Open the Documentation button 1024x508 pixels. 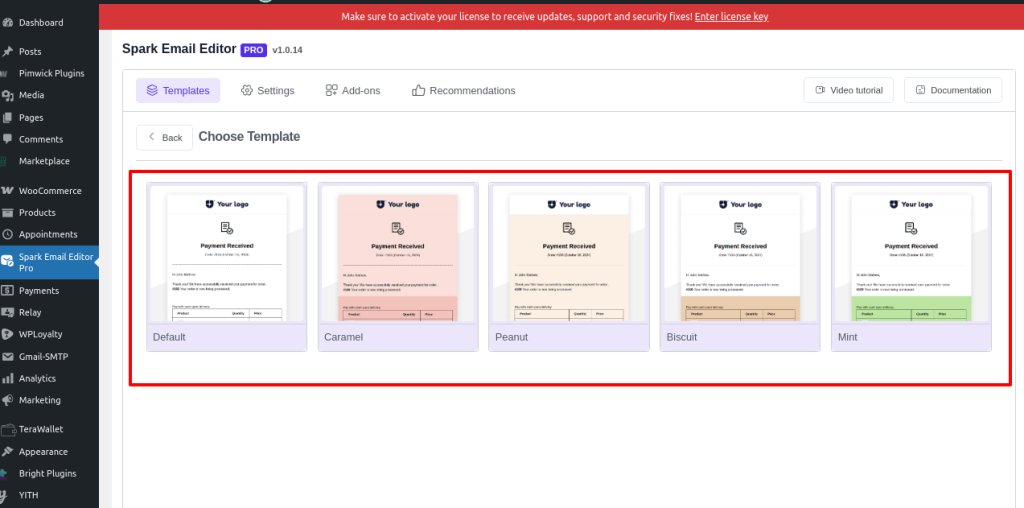tap(953, 90)
